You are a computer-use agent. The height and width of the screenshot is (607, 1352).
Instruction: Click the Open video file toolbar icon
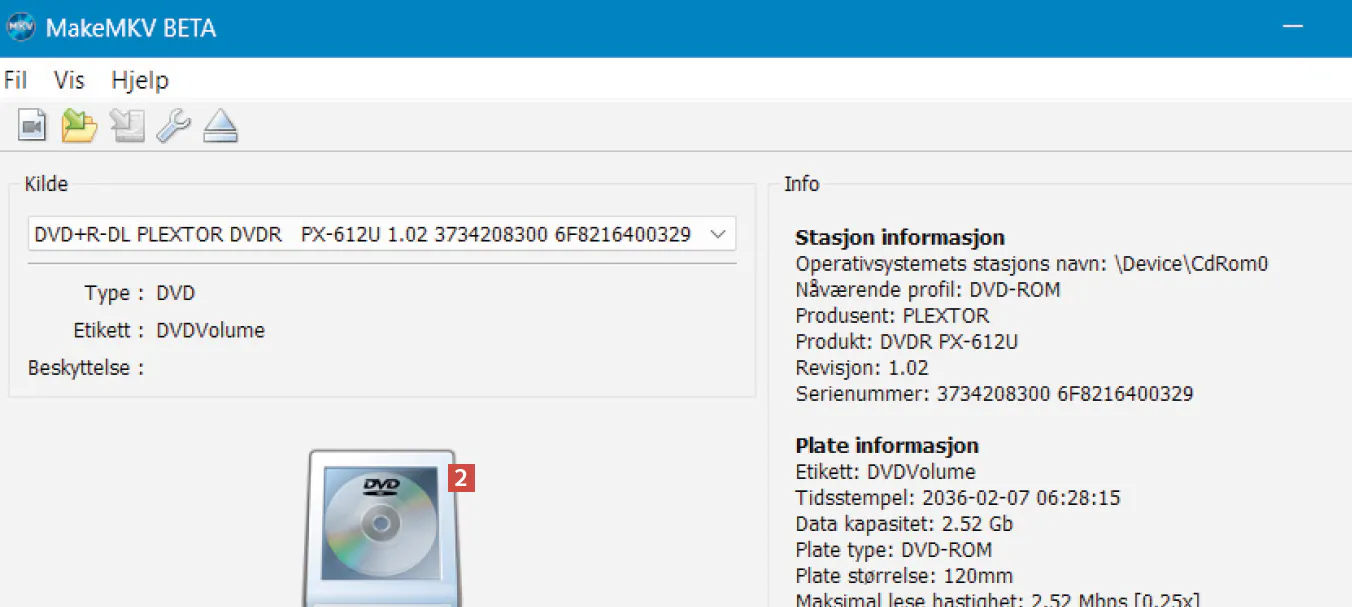coord(33,126)
